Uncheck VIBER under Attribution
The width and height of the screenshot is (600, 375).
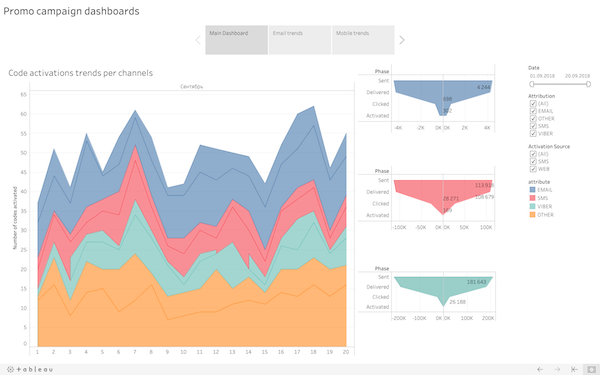click(x=533, y=134)
